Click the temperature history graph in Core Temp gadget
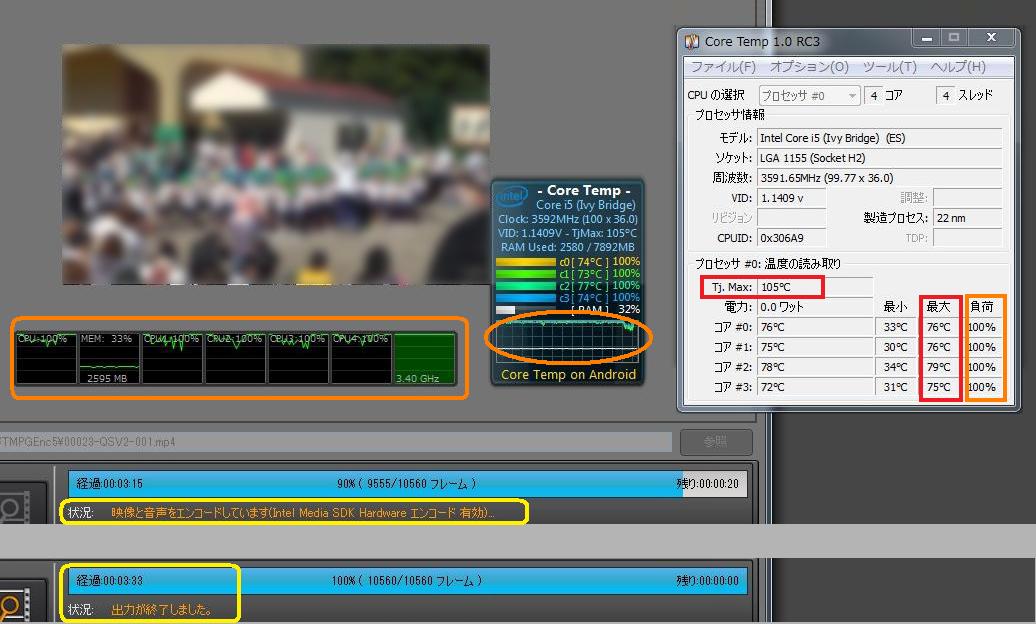Viewport: 1036px width, 624px height. (x=567, y=338)
